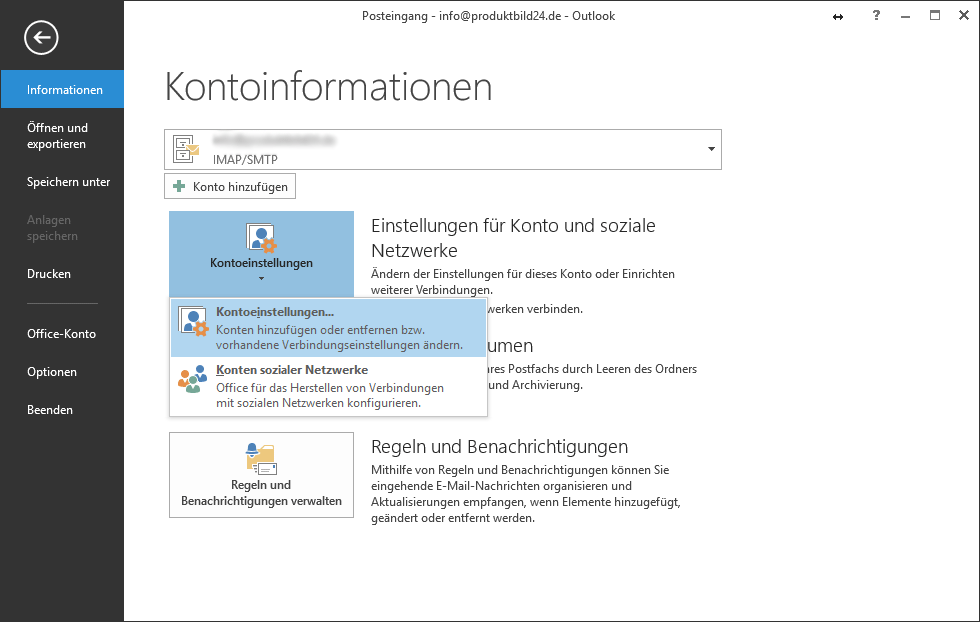Open Optionen from the left sidebar
980x622 pixels.
(x=52, y=372)
